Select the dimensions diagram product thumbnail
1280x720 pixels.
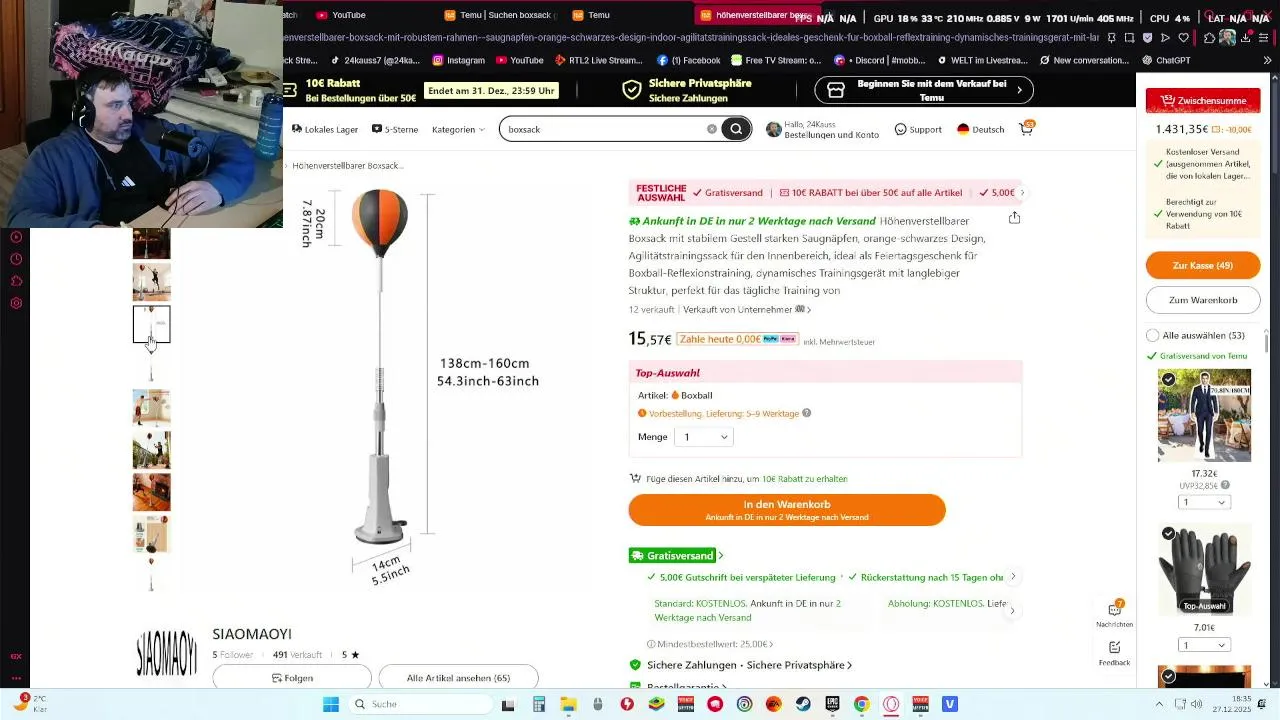point(152,324)
